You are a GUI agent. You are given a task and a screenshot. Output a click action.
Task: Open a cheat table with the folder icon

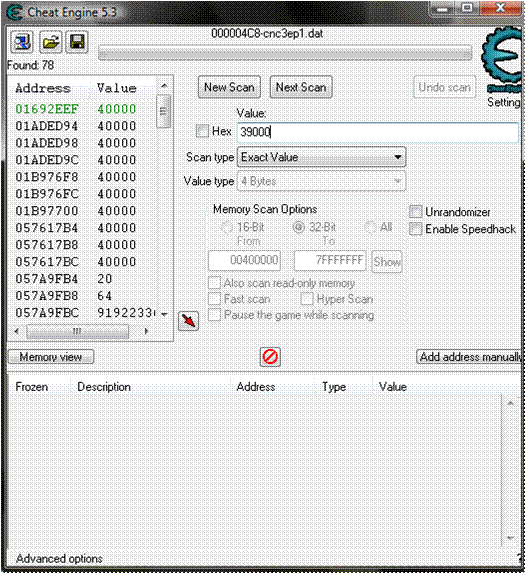[x=51, y=42]
